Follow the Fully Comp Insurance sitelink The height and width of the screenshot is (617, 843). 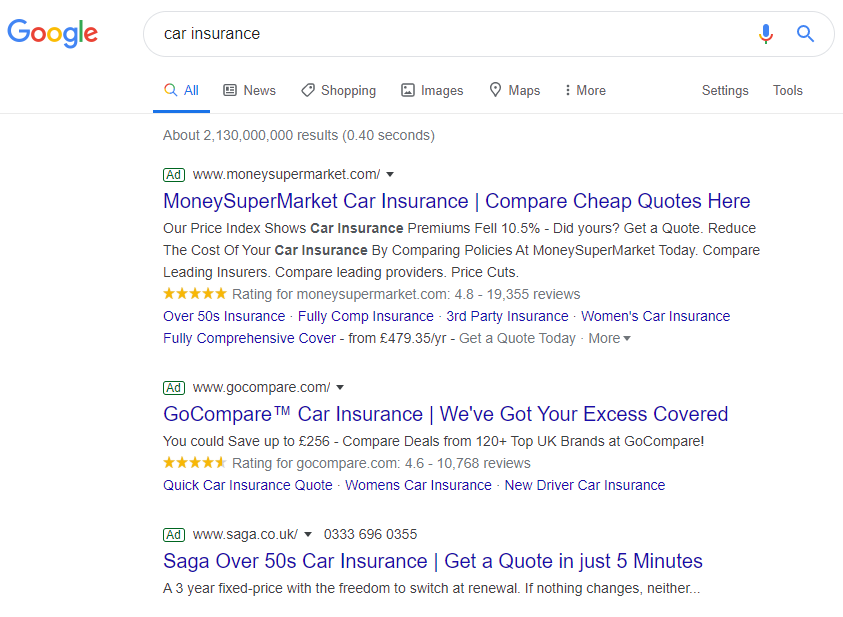(366, 317)
